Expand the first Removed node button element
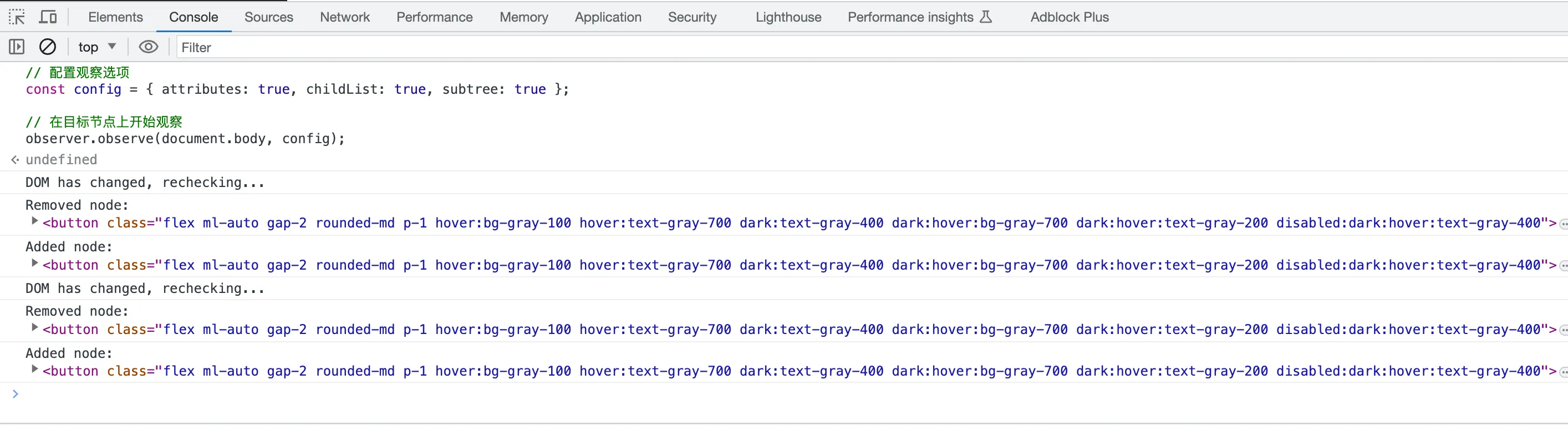The height and width of the screenshot is (425, 1568). click(x=35, y=221)
